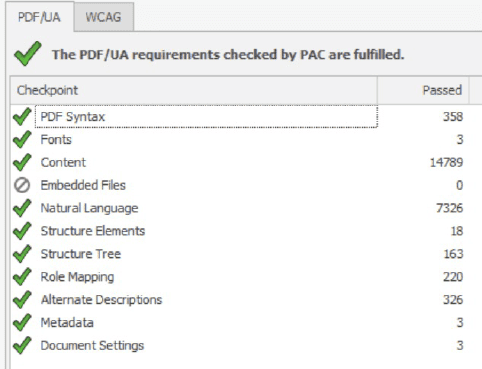
Task: Switch to the WCAG tab
Action: tap(104, 17)
